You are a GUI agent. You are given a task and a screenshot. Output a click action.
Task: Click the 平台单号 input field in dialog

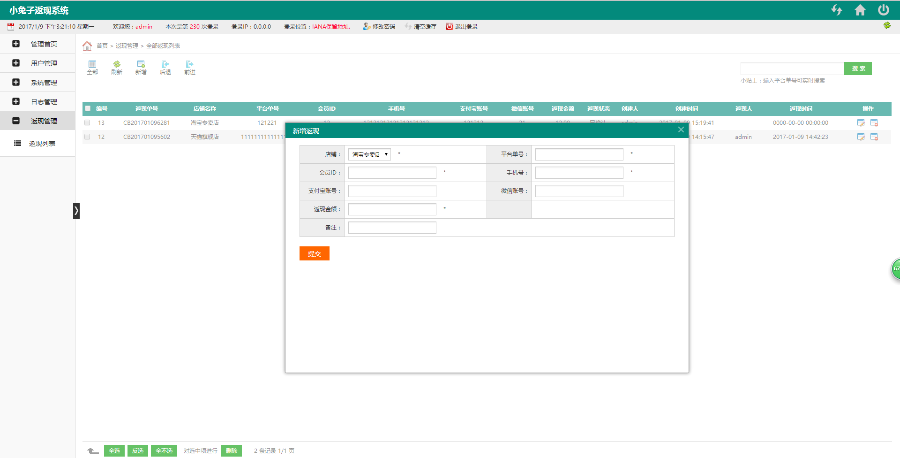click(579, 154)
